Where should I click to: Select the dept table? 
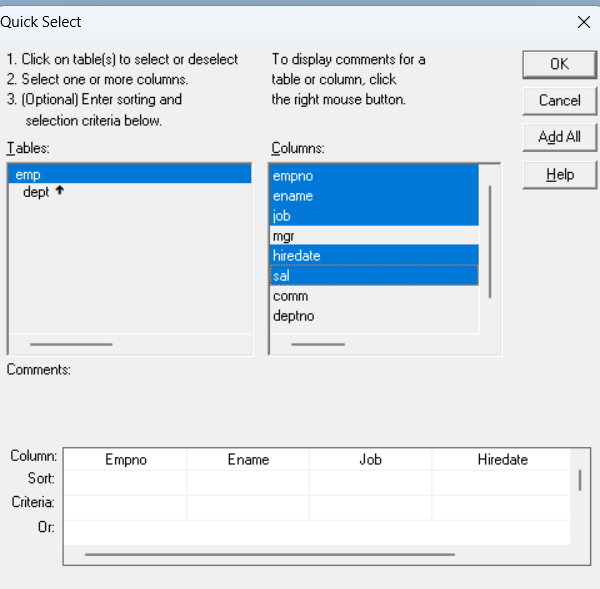tap(36, 192)
